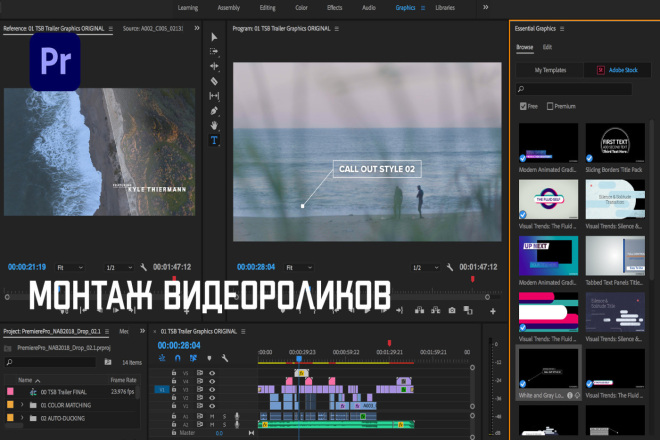Viewport: 660px width, 440px height.
Task: Open Reference monitor wrench settings
Action: point(144,267)
